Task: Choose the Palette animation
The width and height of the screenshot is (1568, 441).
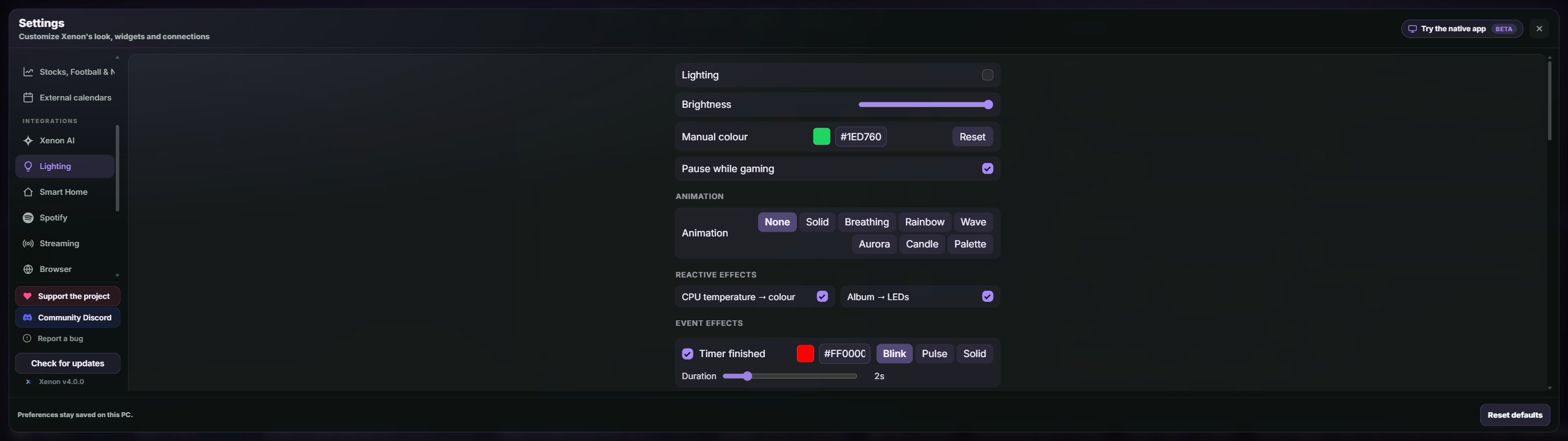Action: click(970, 244)
